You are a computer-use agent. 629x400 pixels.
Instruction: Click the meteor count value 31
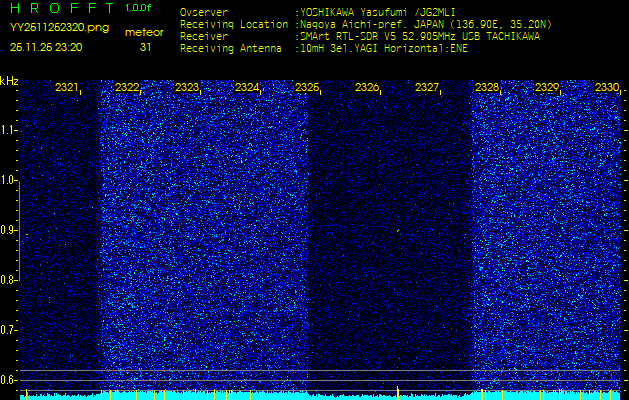(145, 47)
